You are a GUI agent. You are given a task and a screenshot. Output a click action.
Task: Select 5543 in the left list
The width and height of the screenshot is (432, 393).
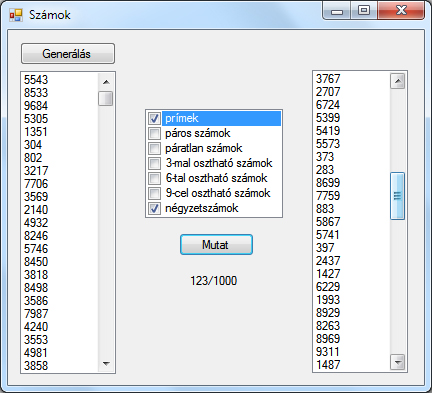[x=59, y=80]
